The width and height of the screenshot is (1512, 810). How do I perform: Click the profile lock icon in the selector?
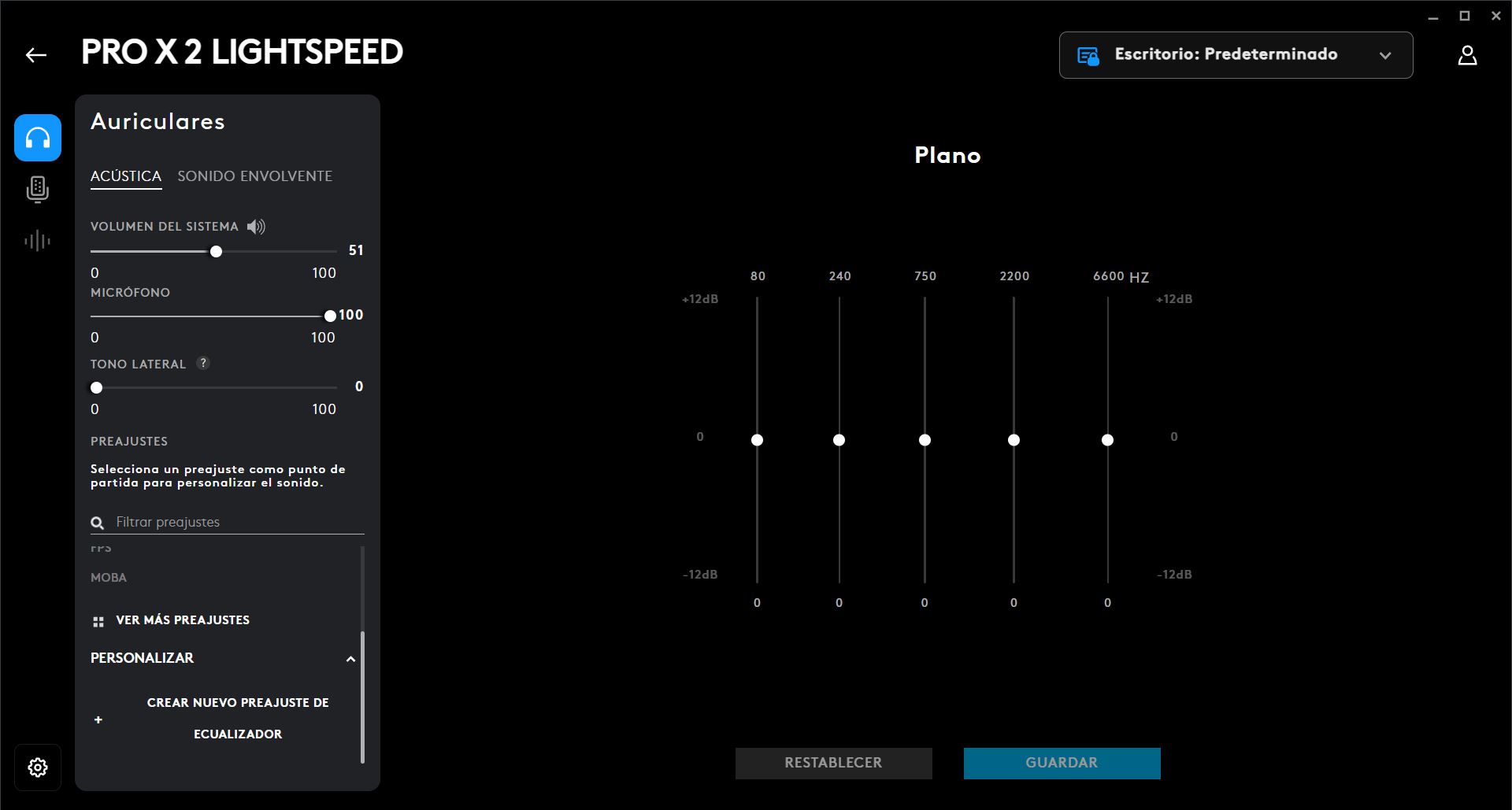point(1088,56)
